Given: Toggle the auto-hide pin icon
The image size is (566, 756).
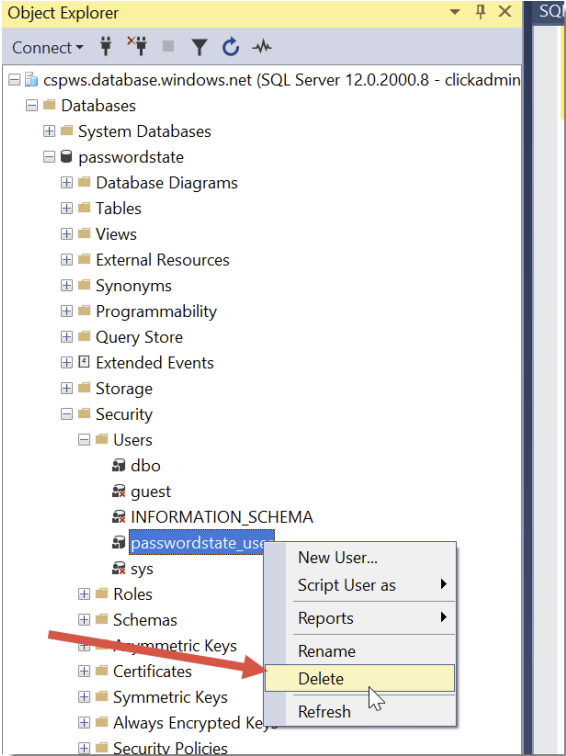Looking at the screenshot, I should coord(480,12).
